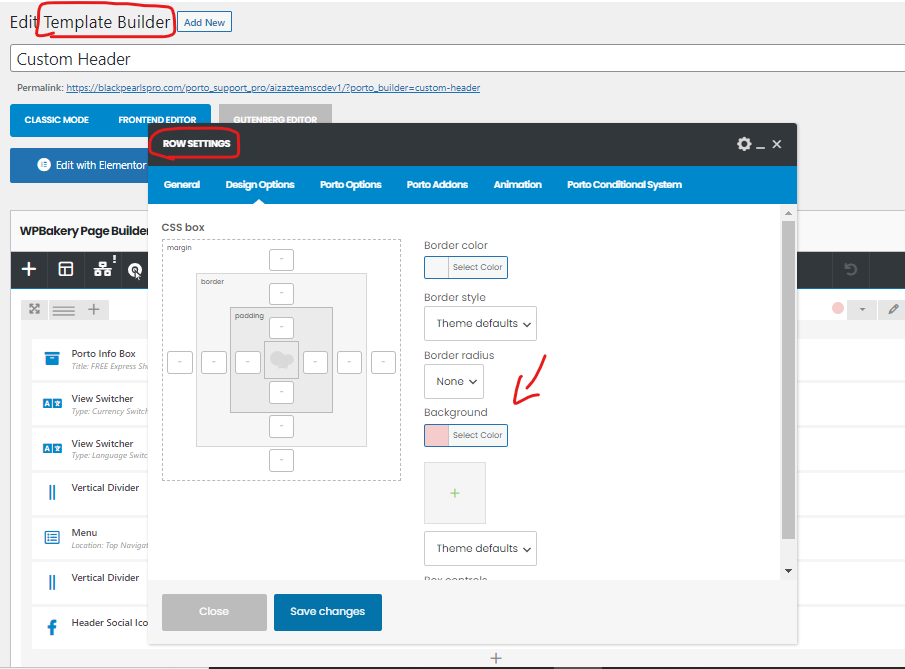Click the Menu element icon

(52, 537)
